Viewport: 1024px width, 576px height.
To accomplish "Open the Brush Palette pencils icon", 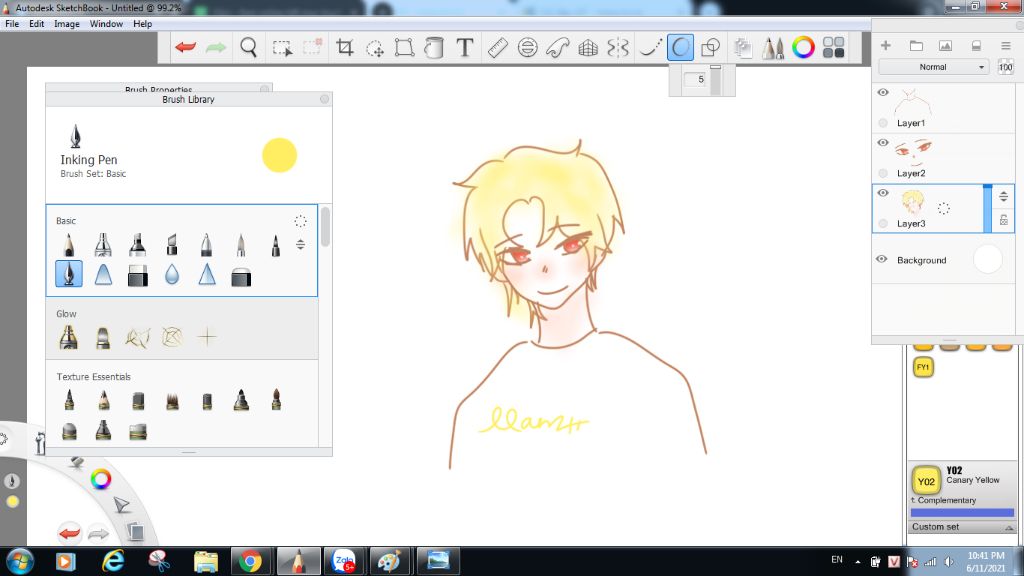I will [x=773, y=47].
